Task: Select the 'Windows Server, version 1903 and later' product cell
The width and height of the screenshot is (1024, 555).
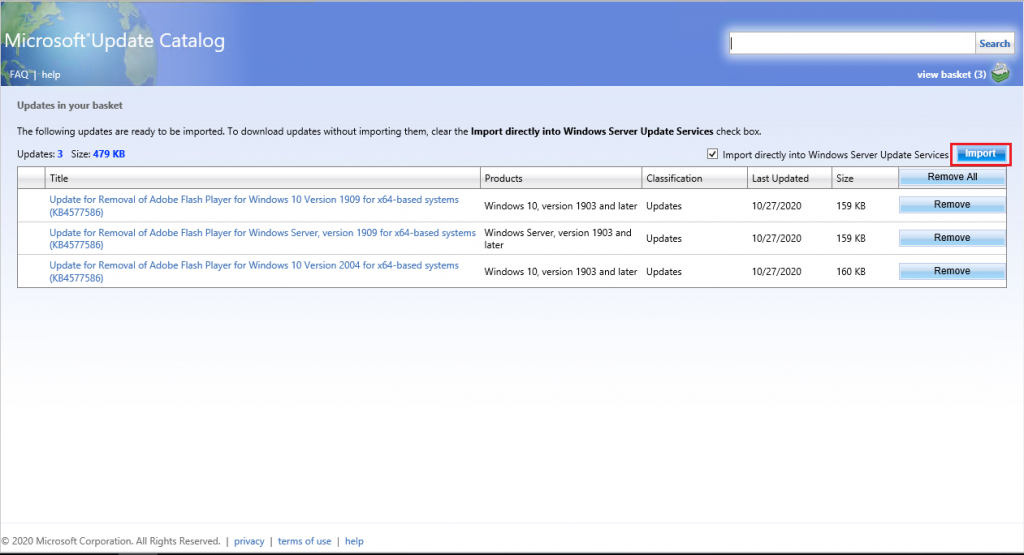Action: pyautogui.click(x=558, y=238)
